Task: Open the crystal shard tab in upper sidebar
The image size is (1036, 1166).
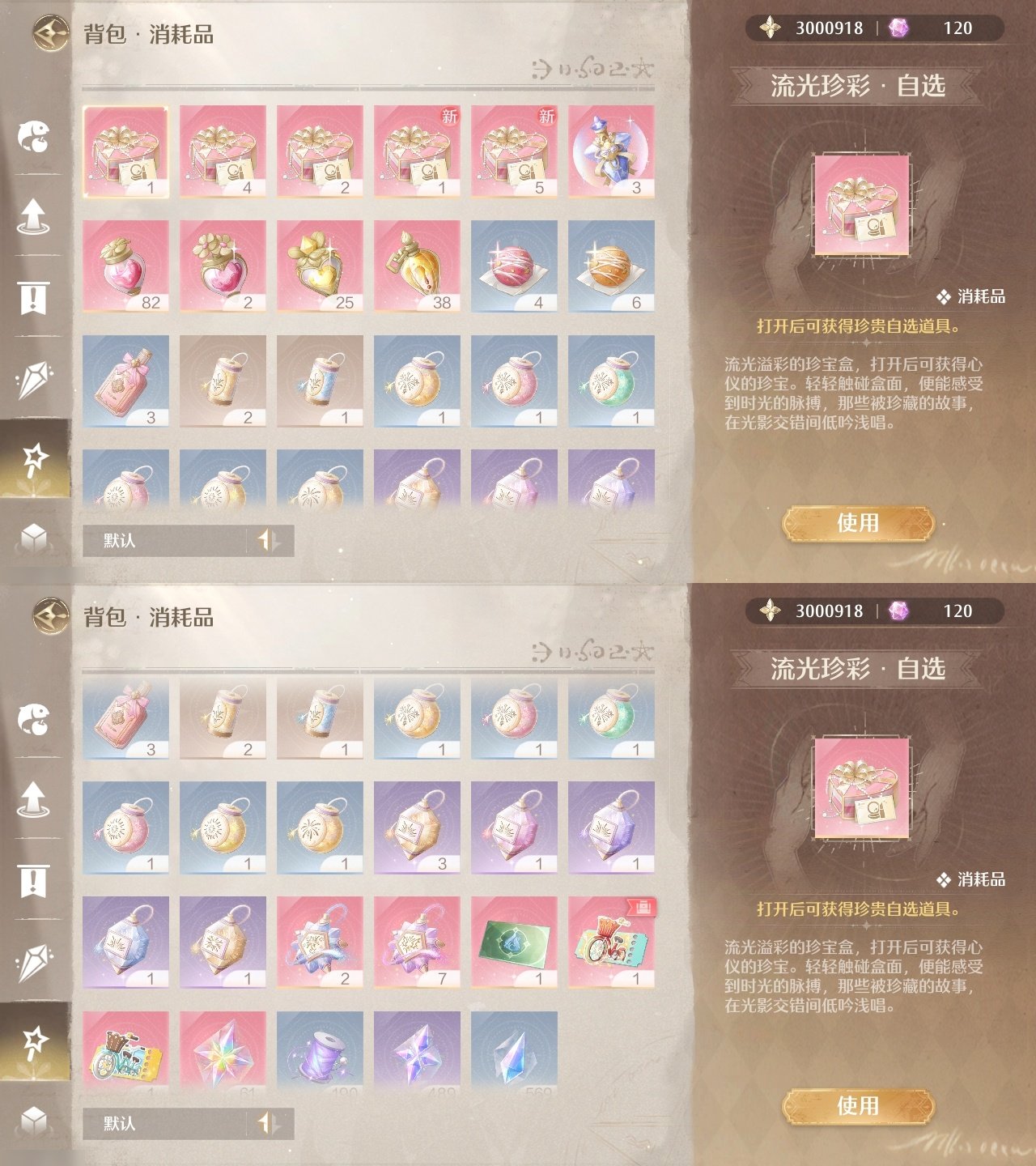Action: [x=34, y=379]
